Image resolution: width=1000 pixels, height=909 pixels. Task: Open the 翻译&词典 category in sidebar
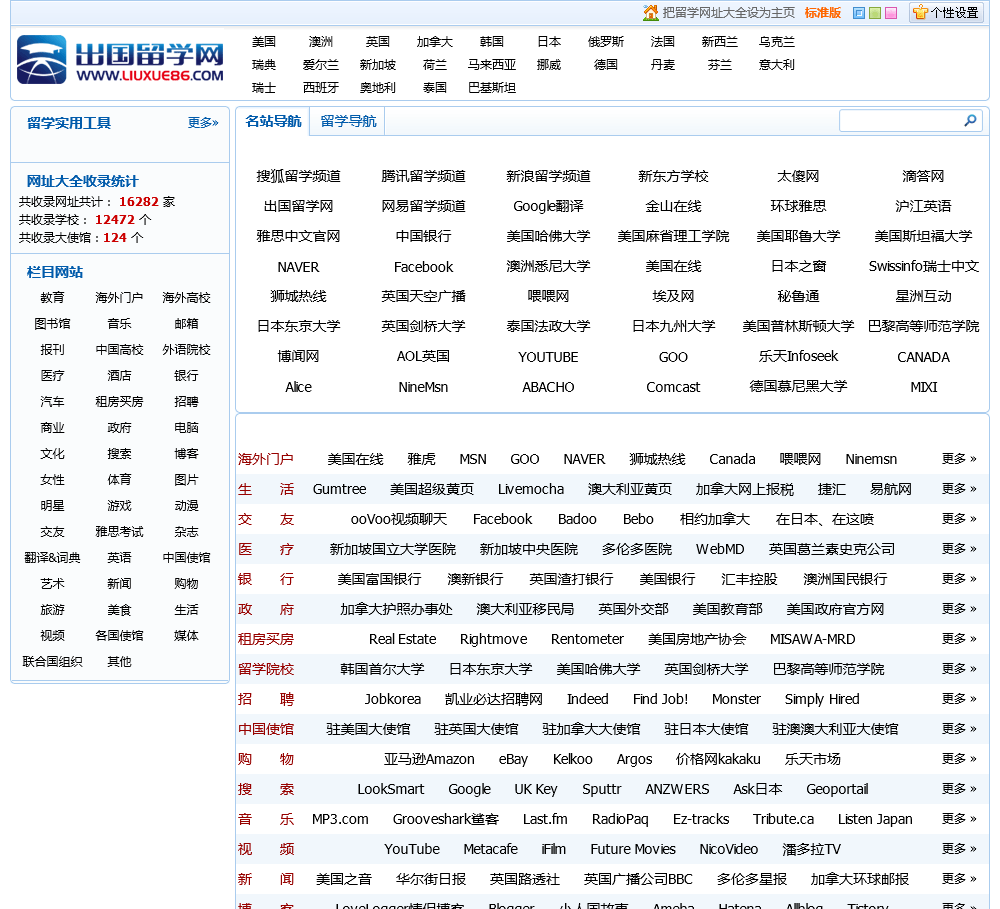click(x=52, y=558)
